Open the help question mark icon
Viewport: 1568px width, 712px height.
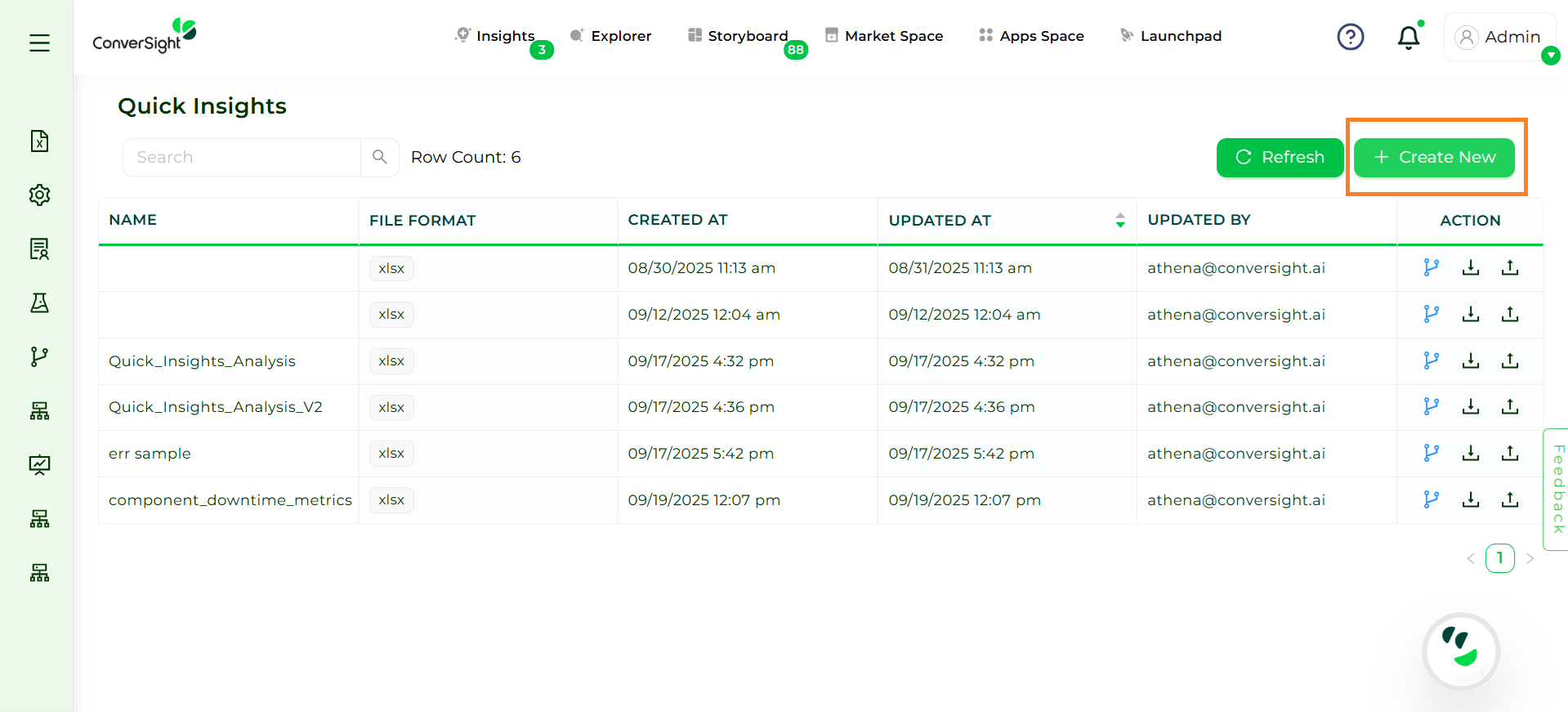coord(1350,37)
